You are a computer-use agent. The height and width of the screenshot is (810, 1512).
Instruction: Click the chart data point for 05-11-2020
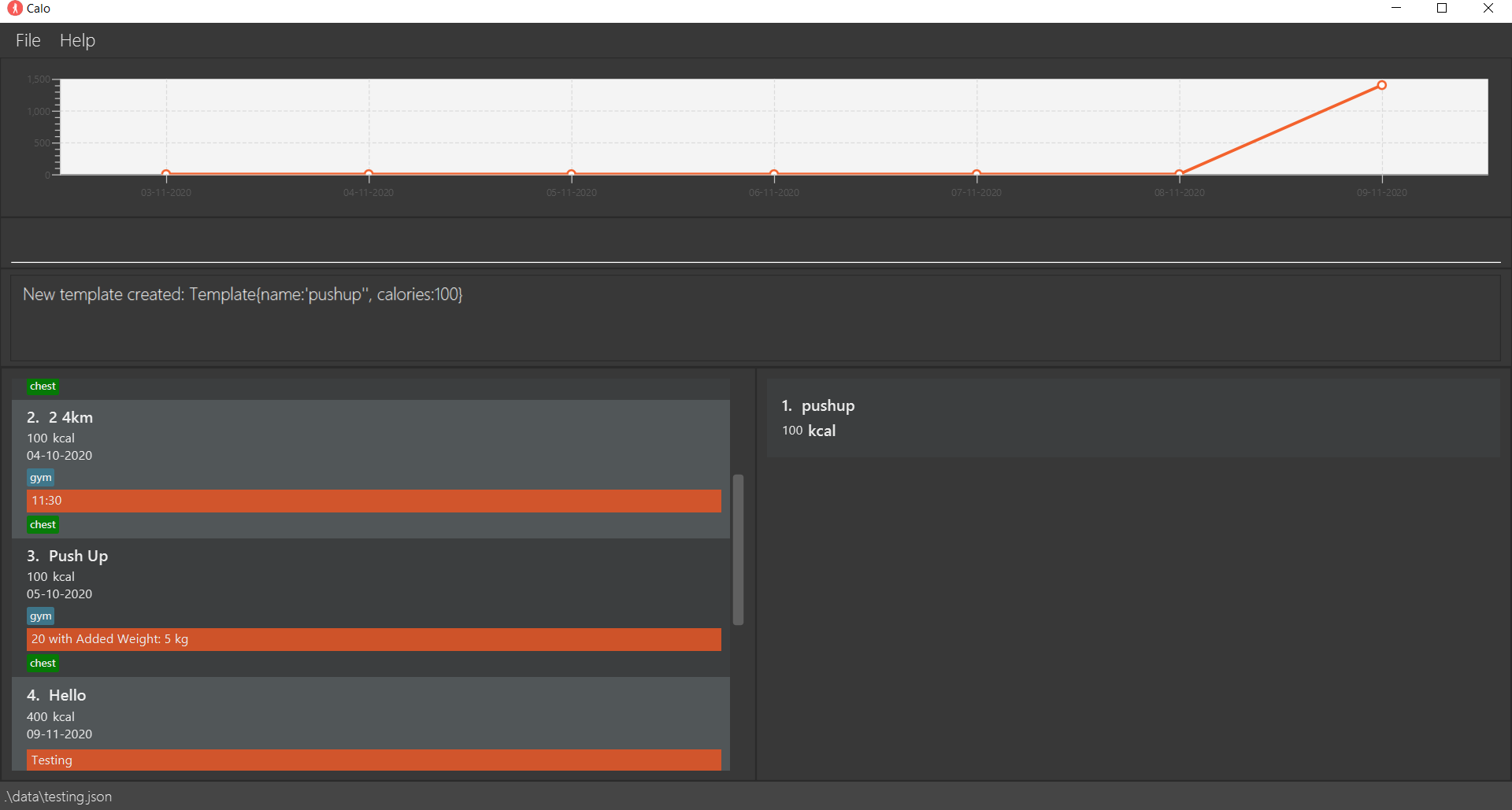(572, 173)
